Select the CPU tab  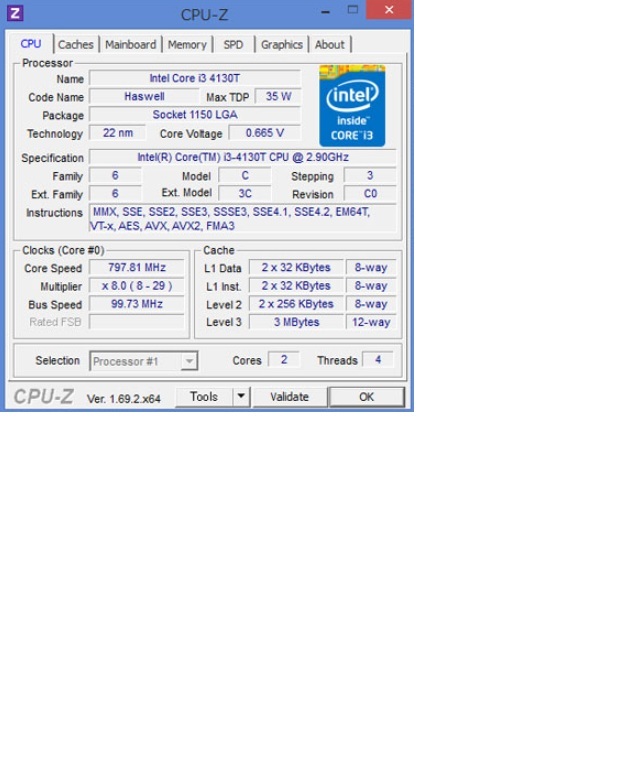(30, 44)
